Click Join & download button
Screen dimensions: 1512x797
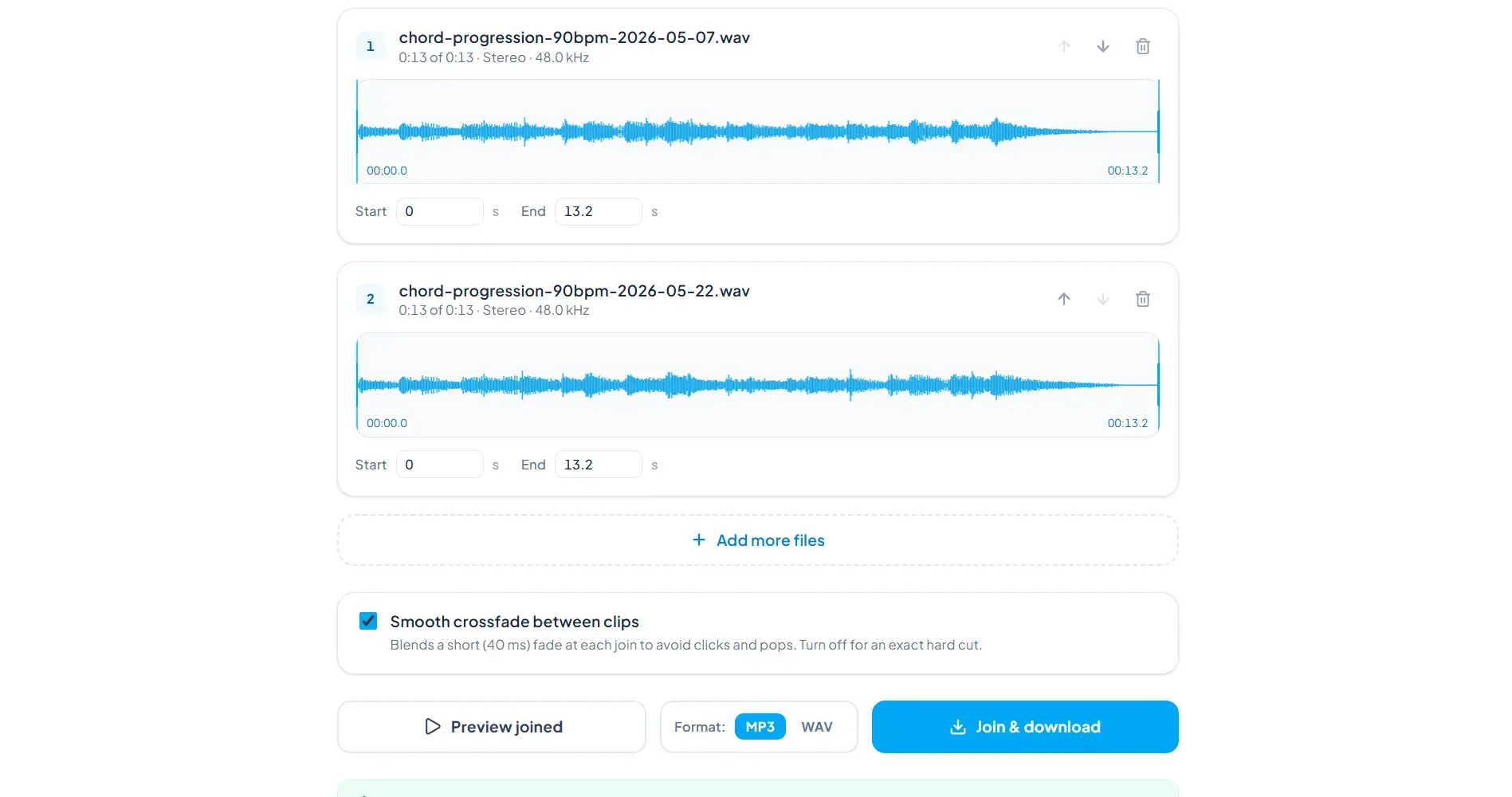coord(1025,727)
